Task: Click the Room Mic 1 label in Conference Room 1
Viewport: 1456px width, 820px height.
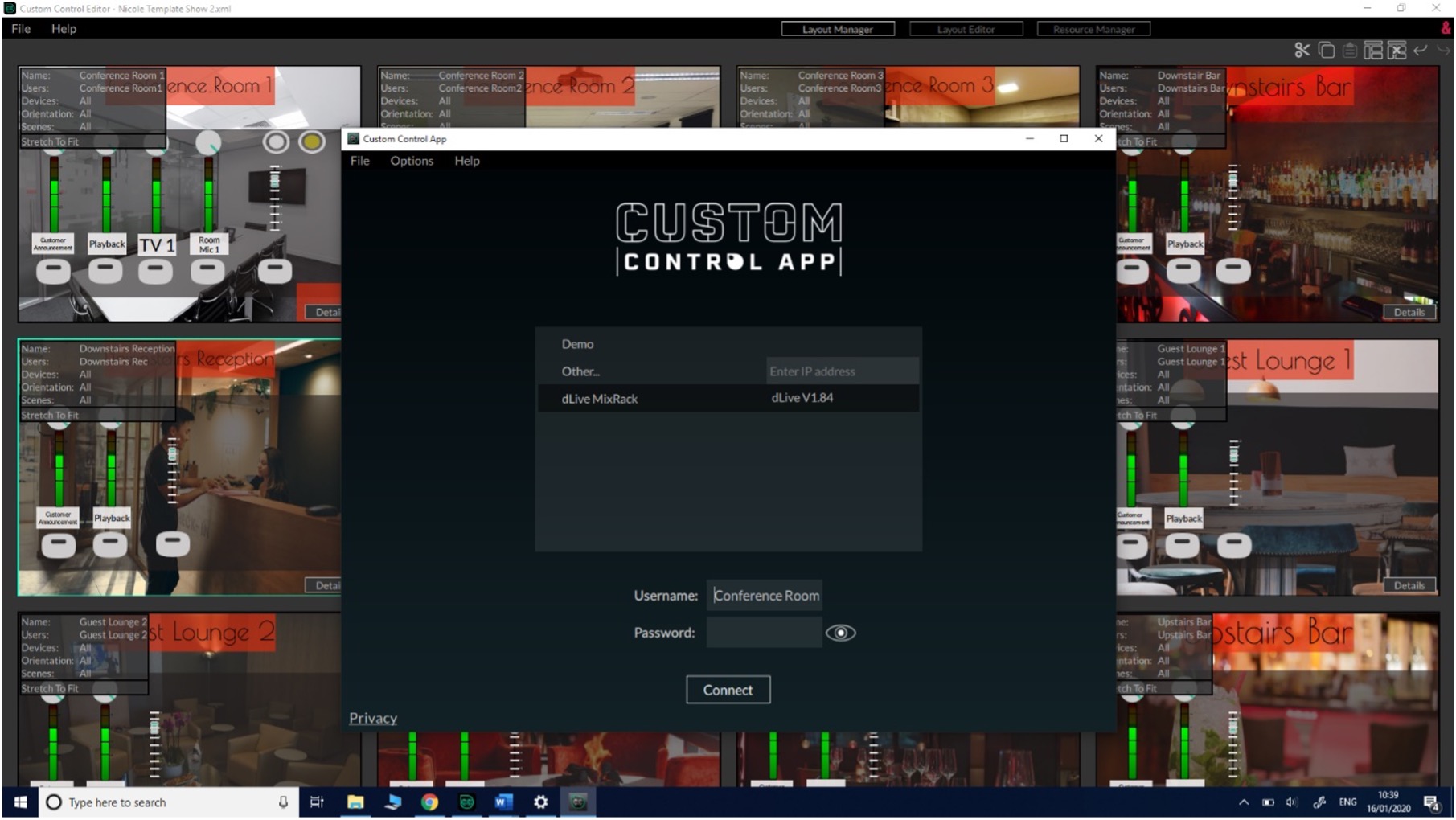Action: (209, 244)
